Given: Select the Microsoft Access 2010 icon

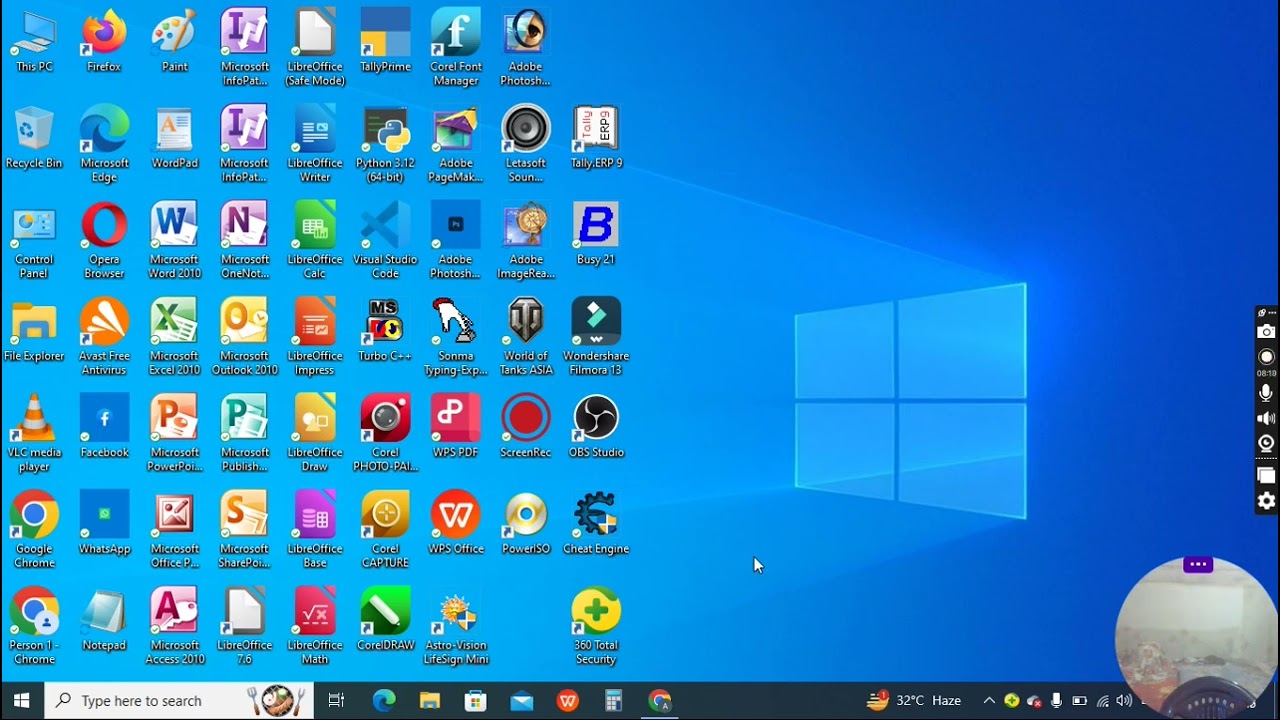Looking at the screenshot, I should coord(174,627).
